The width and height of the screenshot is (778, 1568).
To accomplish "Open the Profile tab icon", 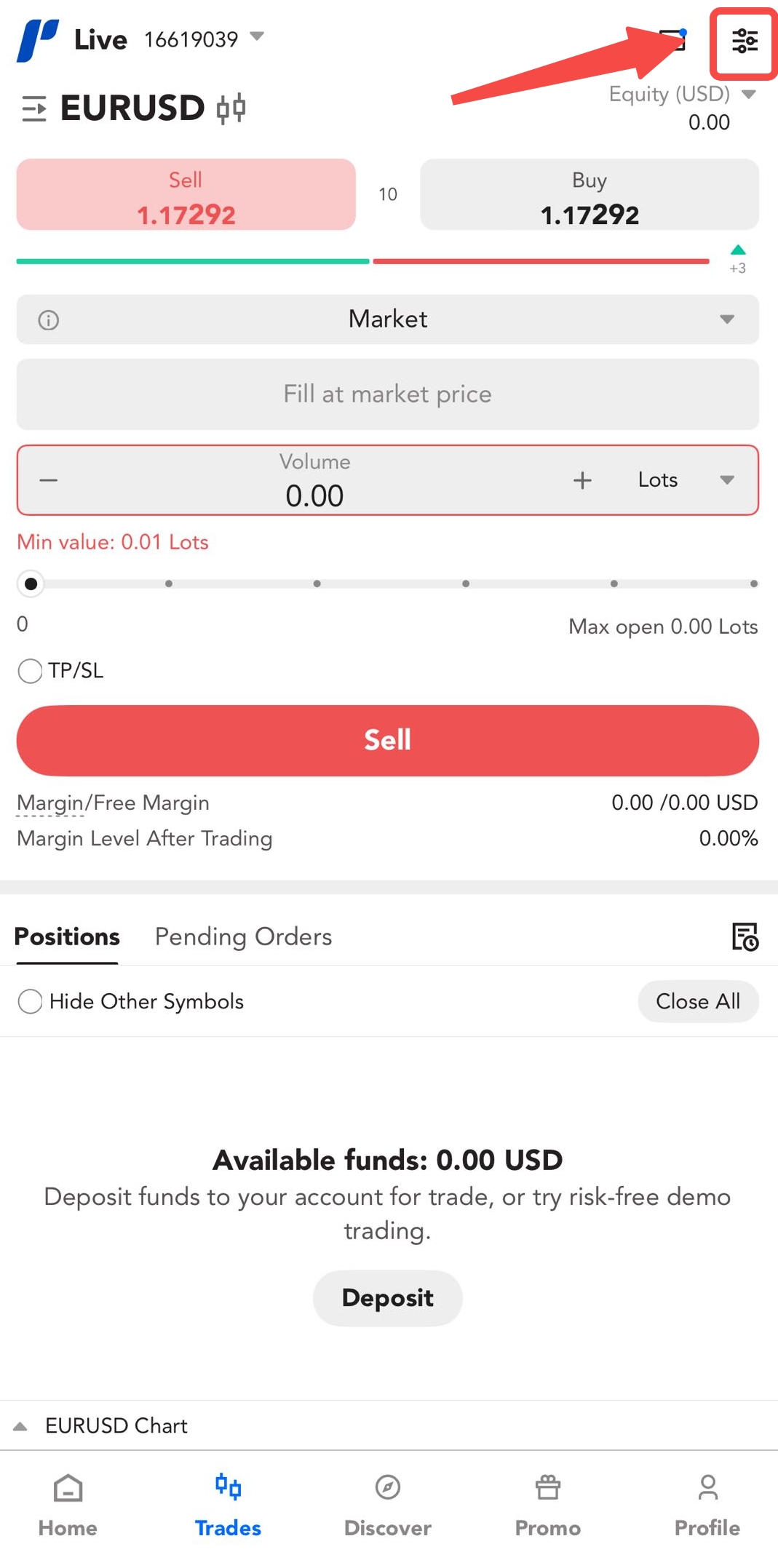I will click(x=707, y=1488).
